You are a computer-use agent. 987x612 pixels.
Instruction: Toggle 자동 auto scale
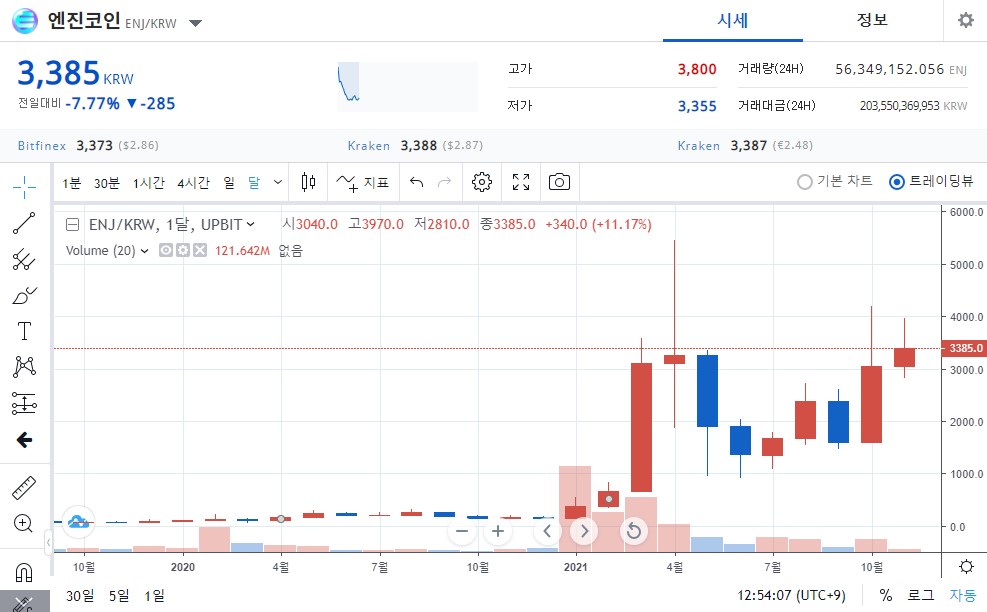click(962, 595)
